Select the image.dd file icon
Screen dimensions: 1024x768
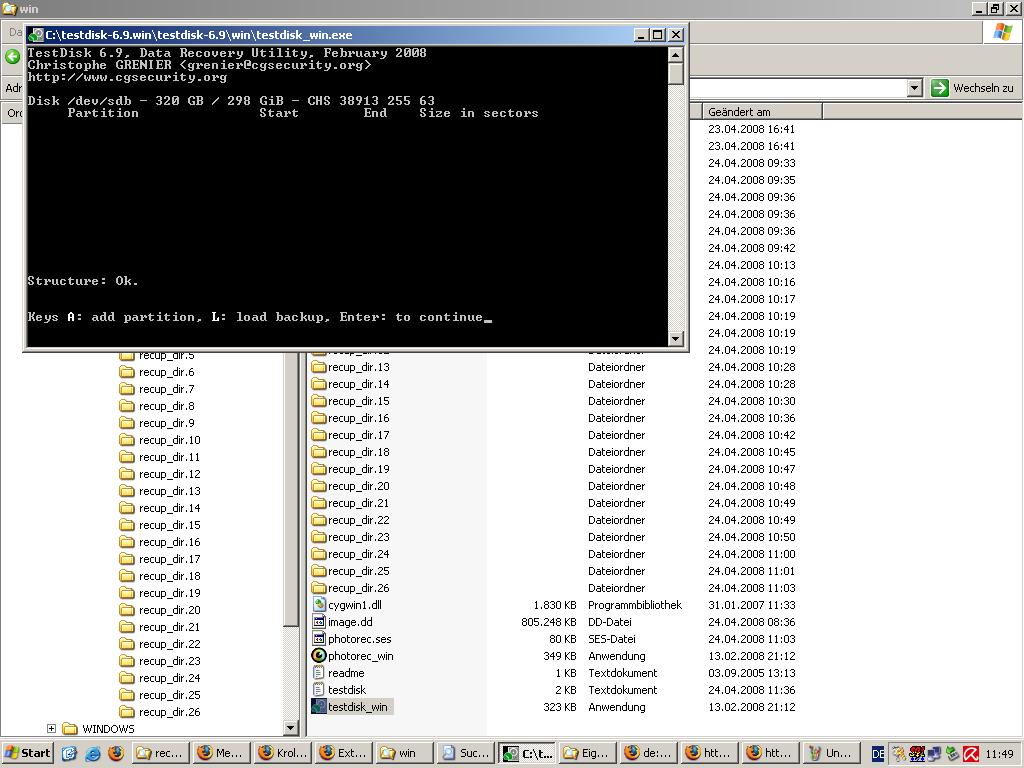(x=319, y=622)
